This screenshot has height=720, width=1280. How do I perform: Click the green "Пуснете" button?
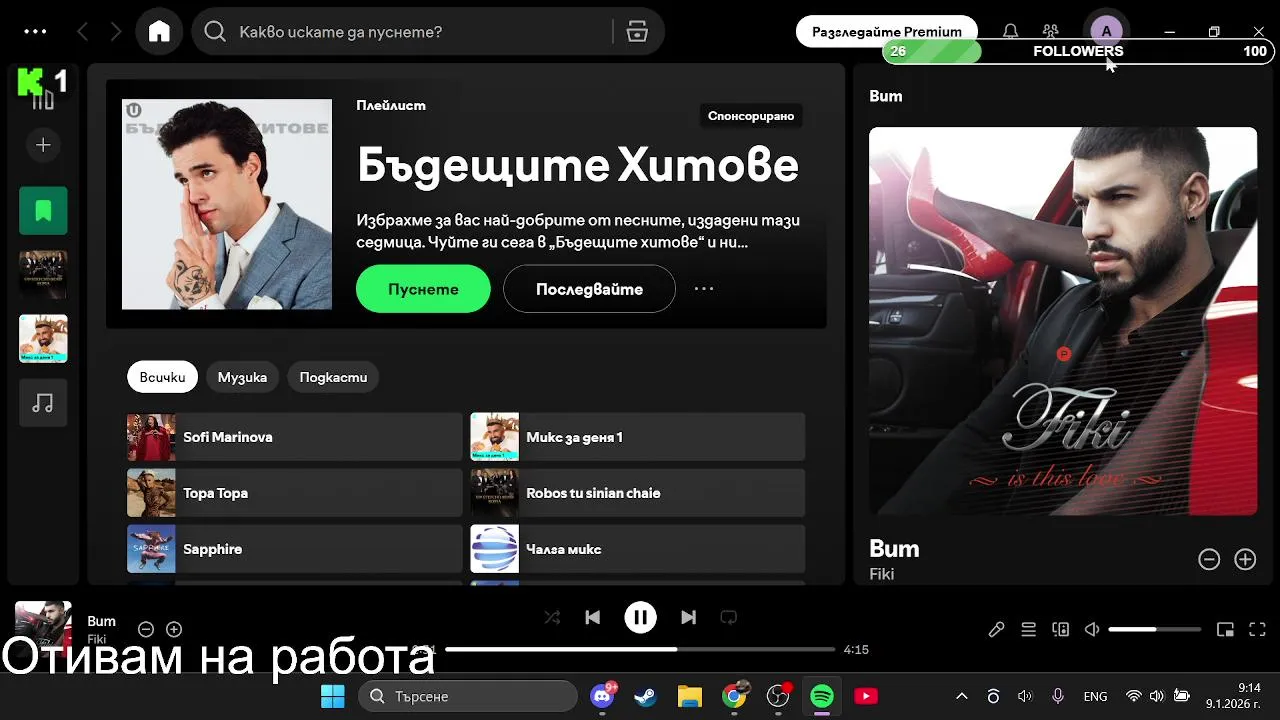pos(423,289)
